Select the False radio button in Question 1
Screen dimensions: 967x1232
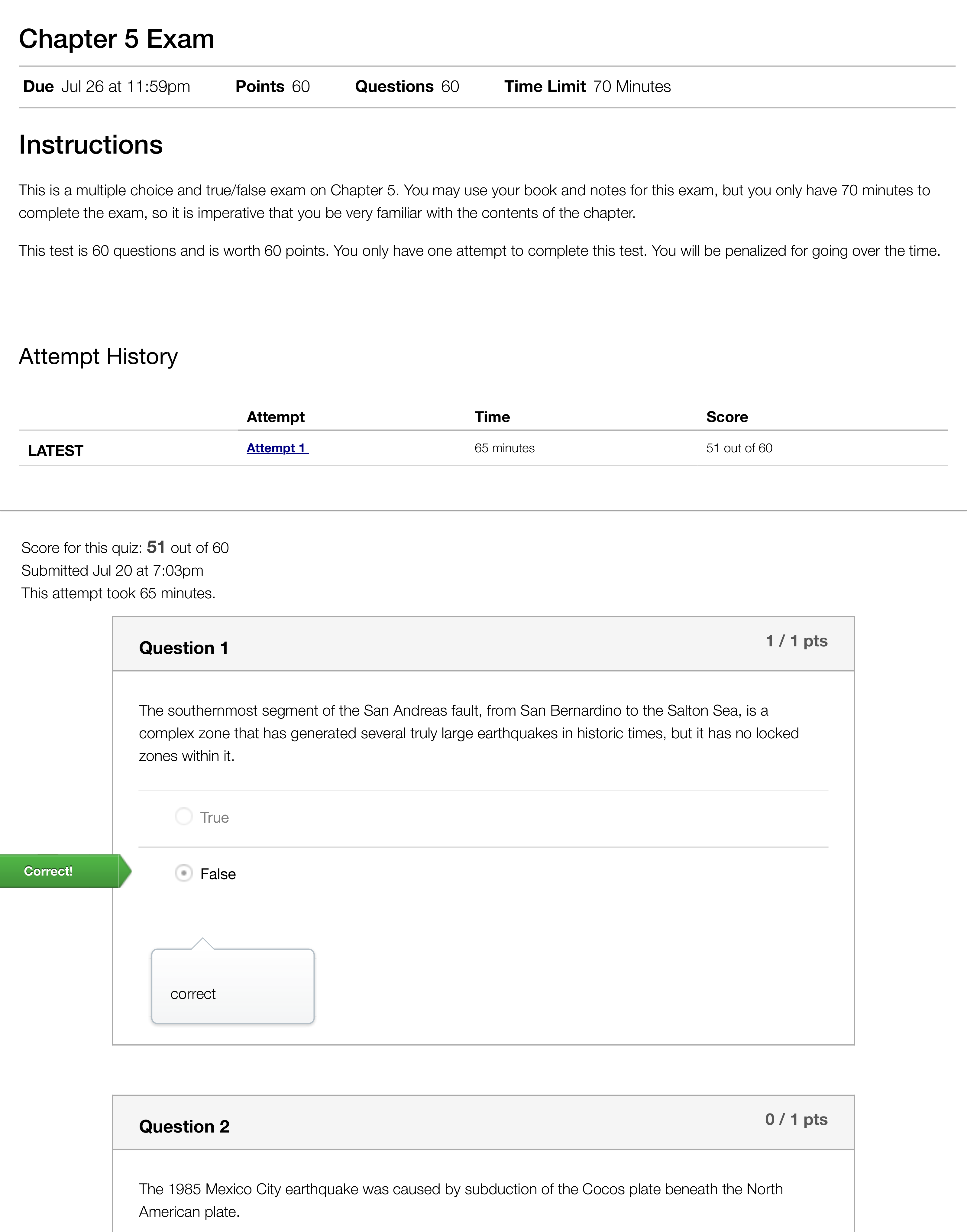pyautogui.click(x=183, y=873)
